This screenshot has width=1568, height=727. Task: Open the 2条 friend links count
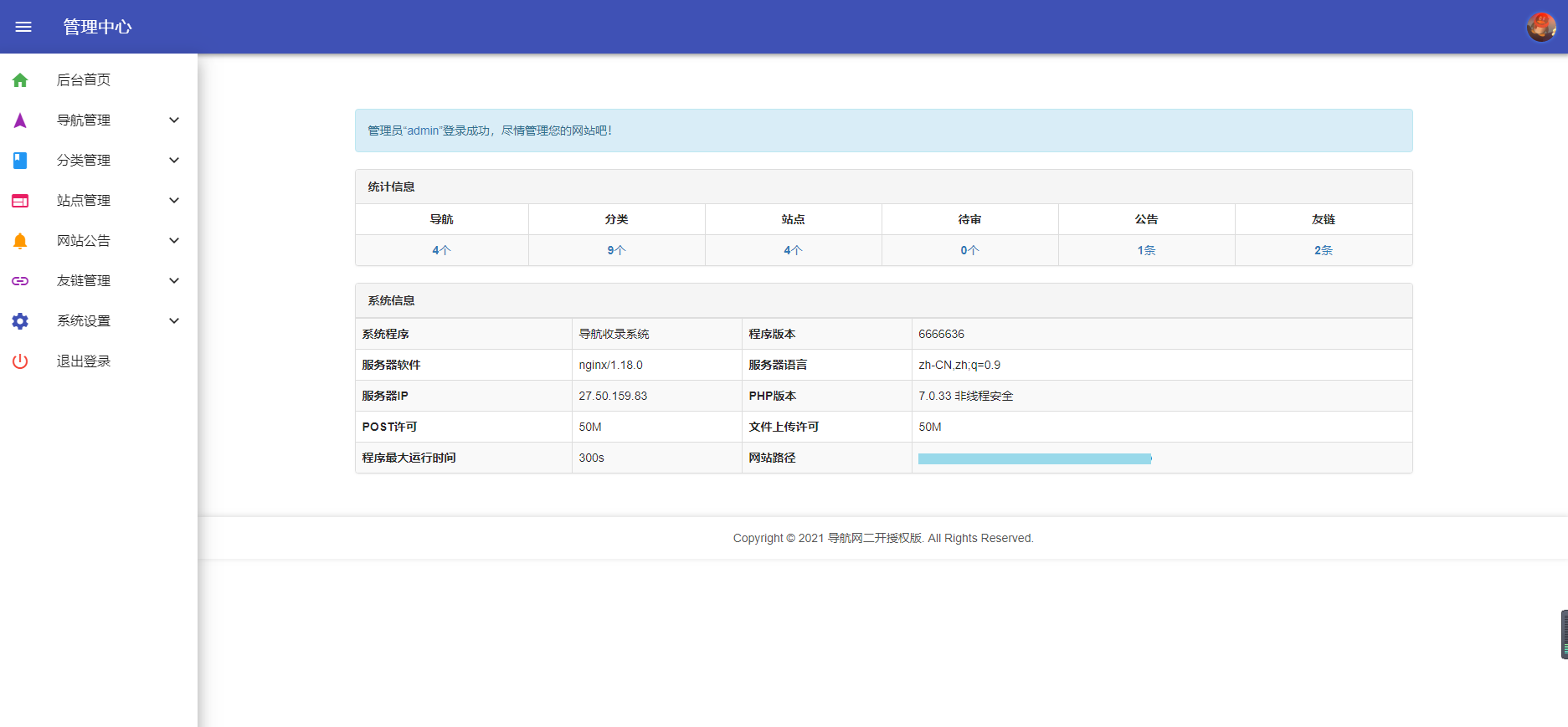click(x=1323, y=250)
